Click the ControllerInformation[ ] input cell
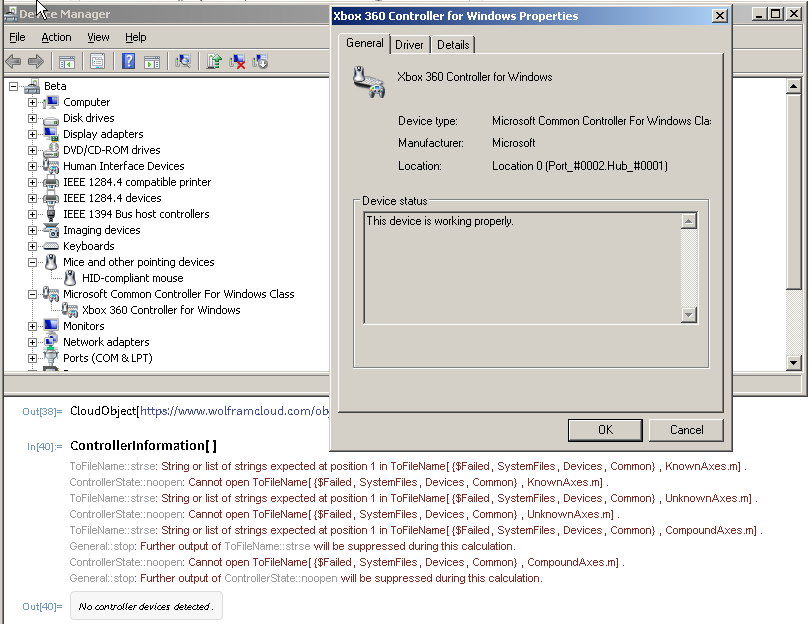The width and height of the screenshot is (812, 624). coord(143,446)
